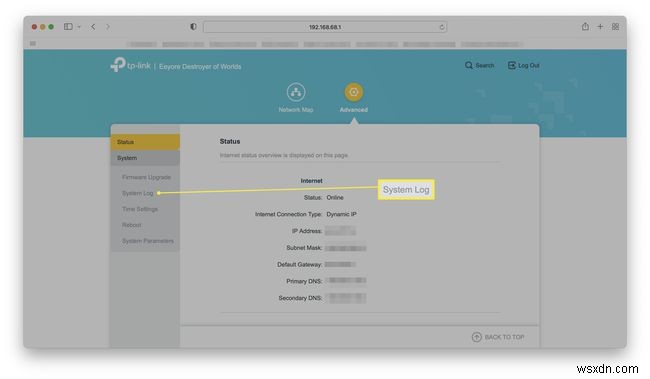Image resolution: width=650 pixels, height=379 pixels.
Task: Click the Log Out link text
Action: (x=529, y=66)
